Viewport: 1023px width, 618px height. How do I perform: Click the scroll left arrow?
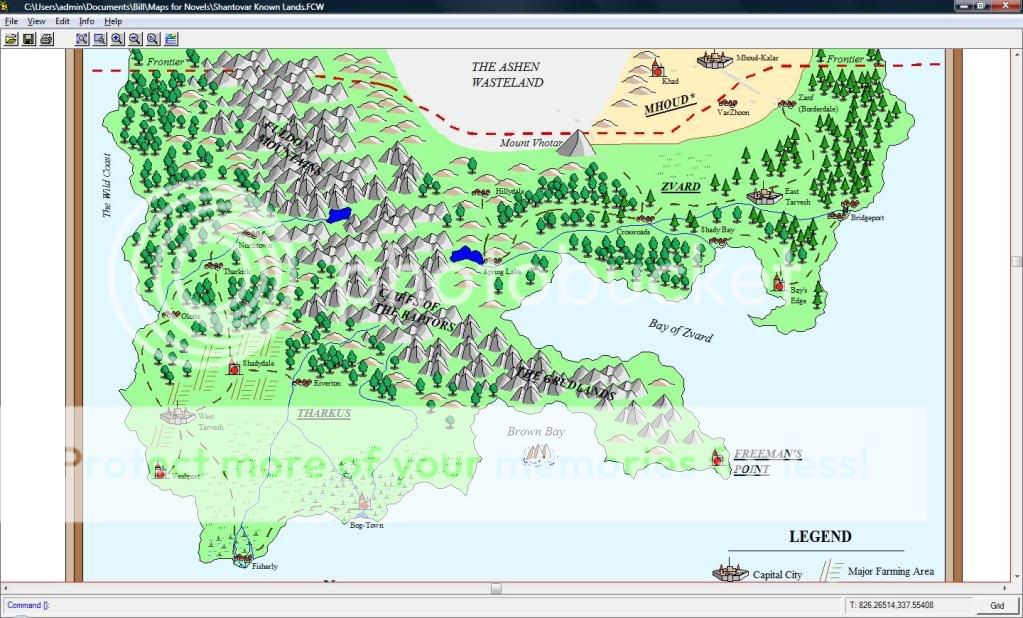(7, 589)
